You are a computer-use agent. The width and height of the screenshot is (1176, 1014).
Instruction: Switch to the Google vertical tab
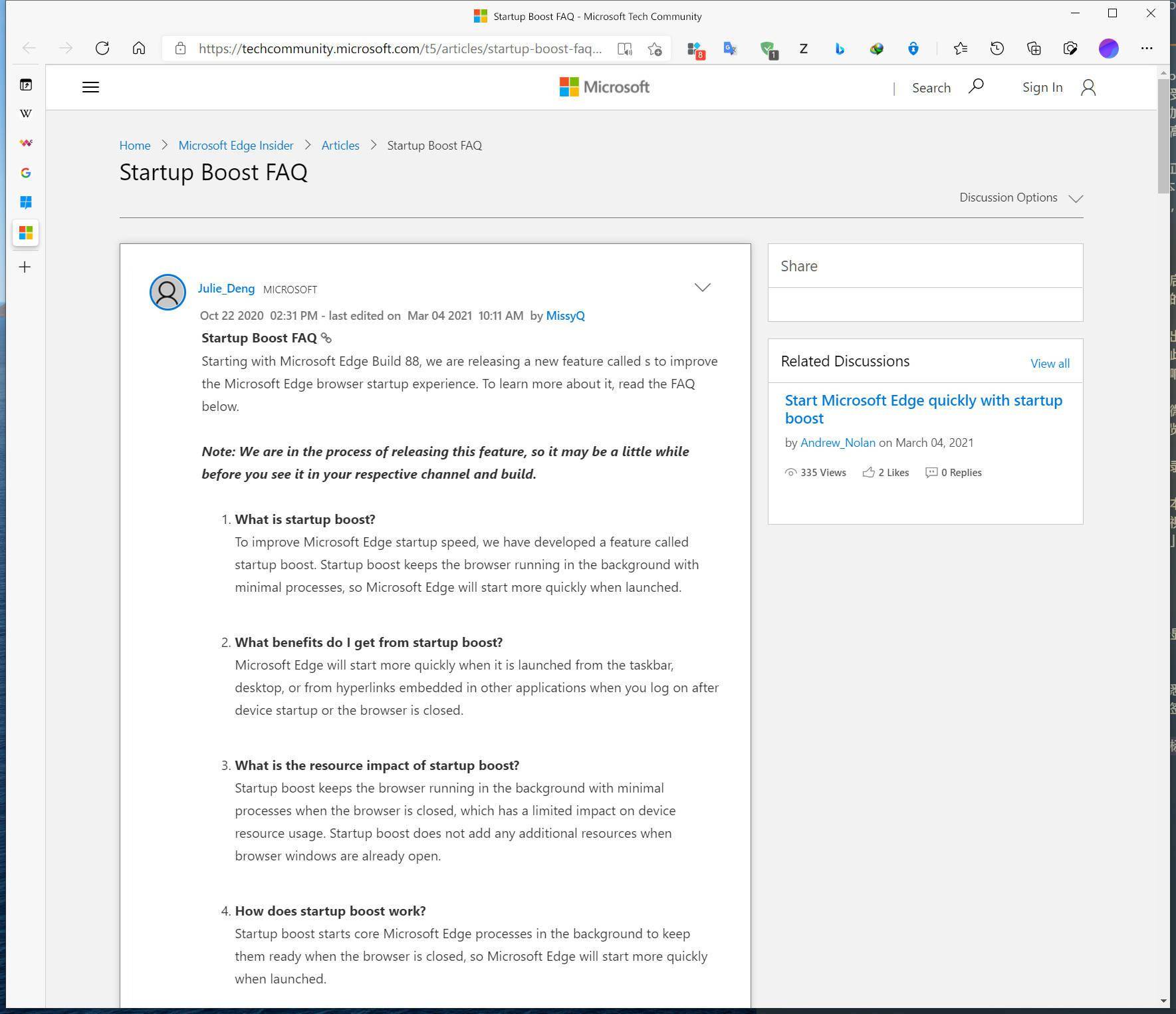click(x=25, y=173)
